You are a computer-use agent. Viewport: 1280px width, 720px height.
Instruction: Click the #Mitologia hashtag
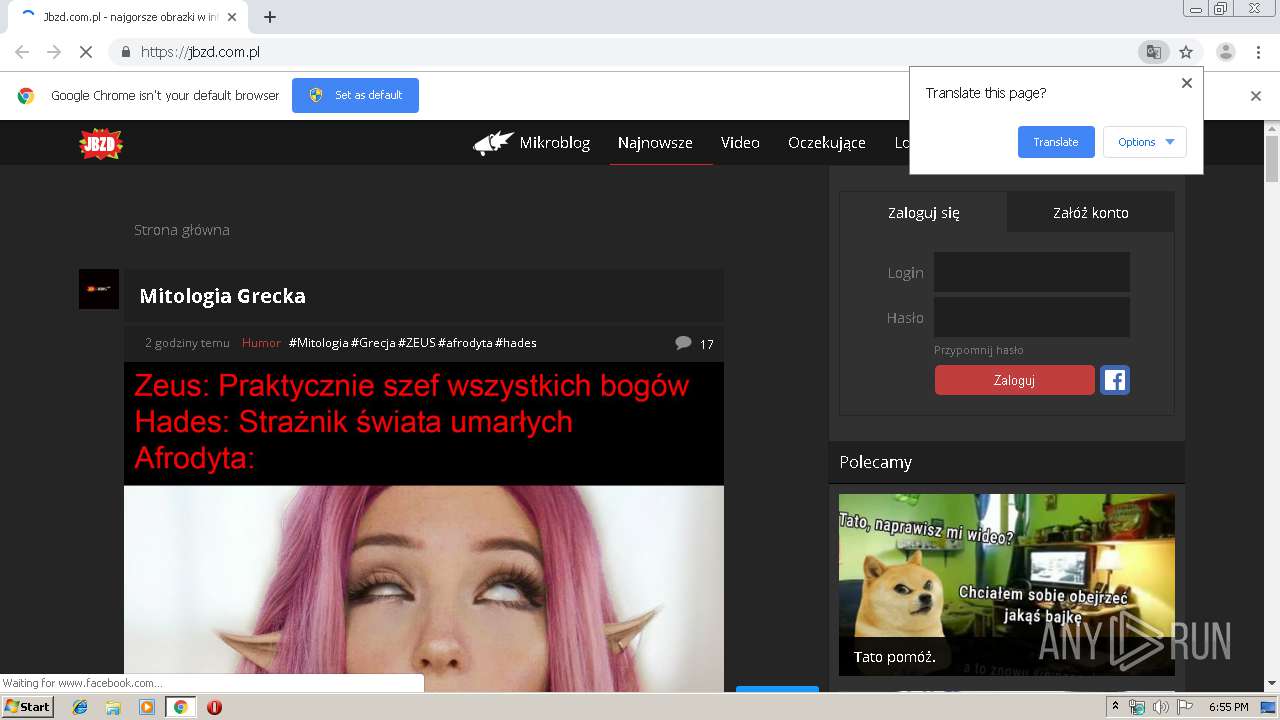point(319,343)
